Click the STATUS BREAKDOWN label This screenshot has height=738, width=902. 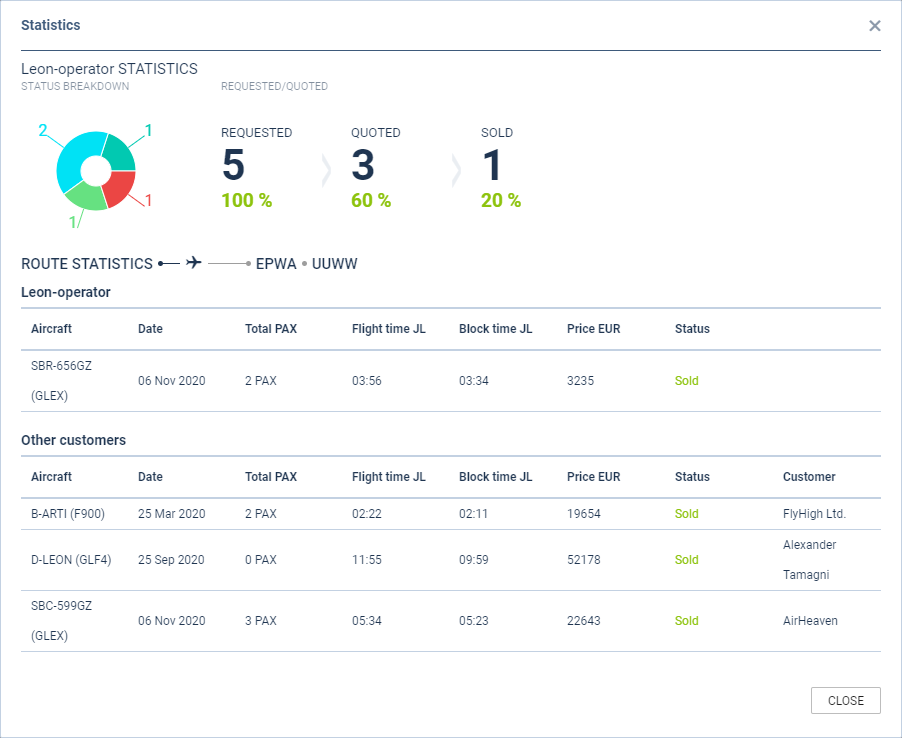(75, 86)
